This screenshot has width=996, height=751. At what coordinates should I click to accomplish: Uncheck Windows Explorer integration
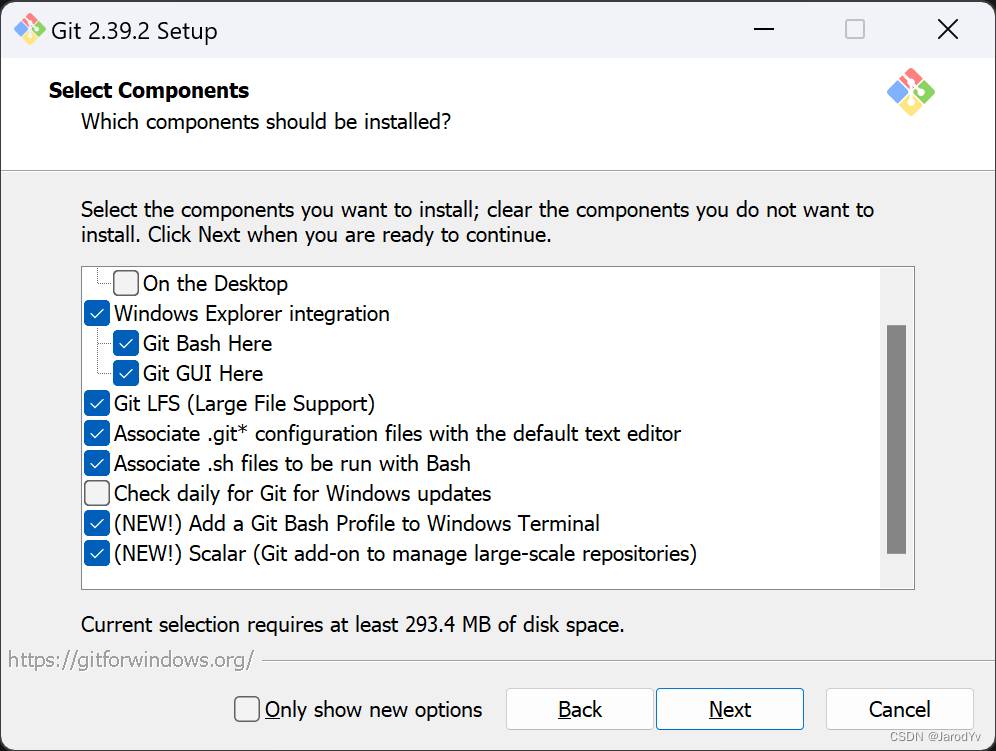97,313
